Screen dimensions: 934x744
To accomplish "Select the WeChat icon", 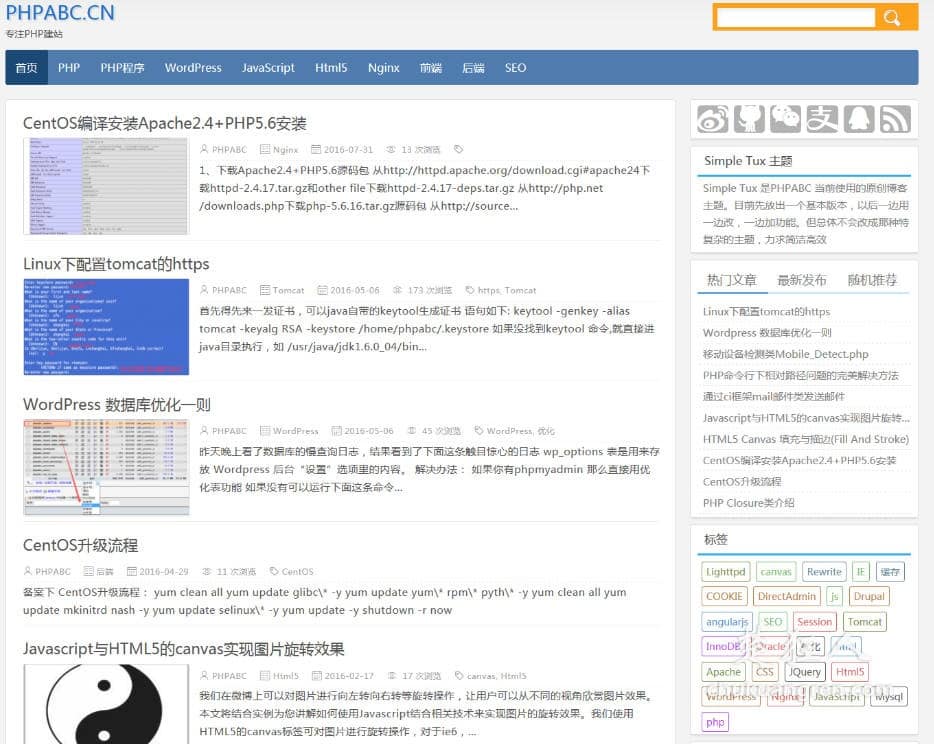I will coord(786,119).
